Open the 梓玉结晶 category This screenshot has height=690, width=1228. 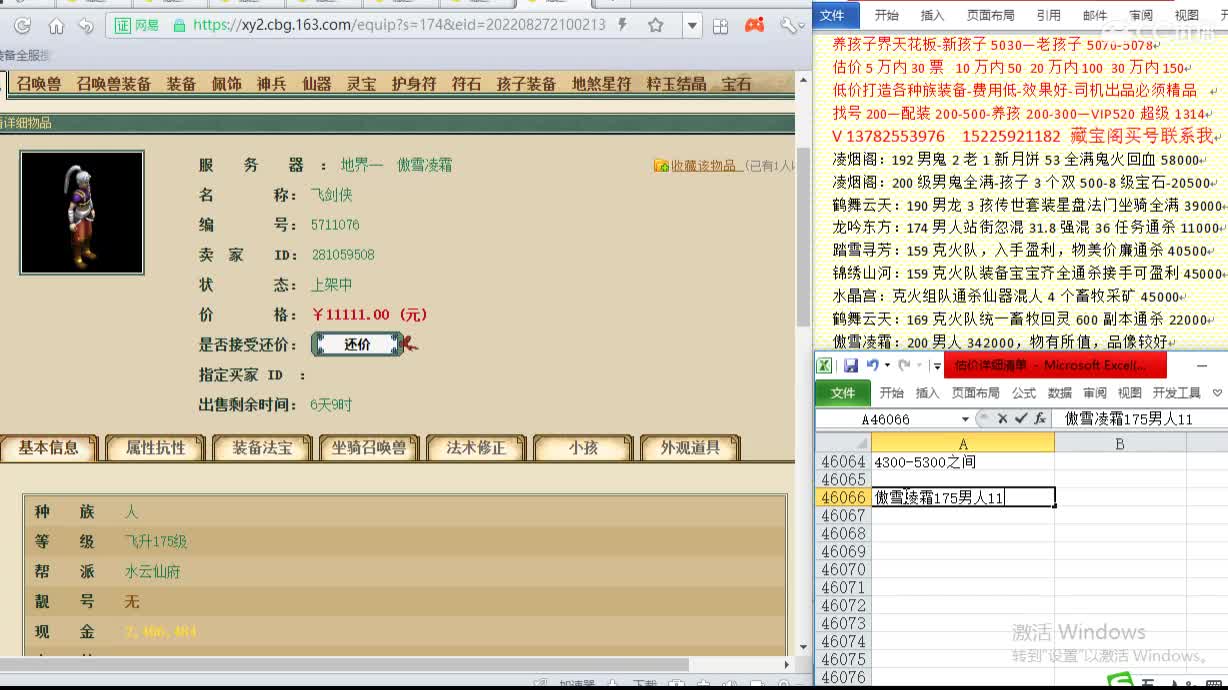[676, 84]
